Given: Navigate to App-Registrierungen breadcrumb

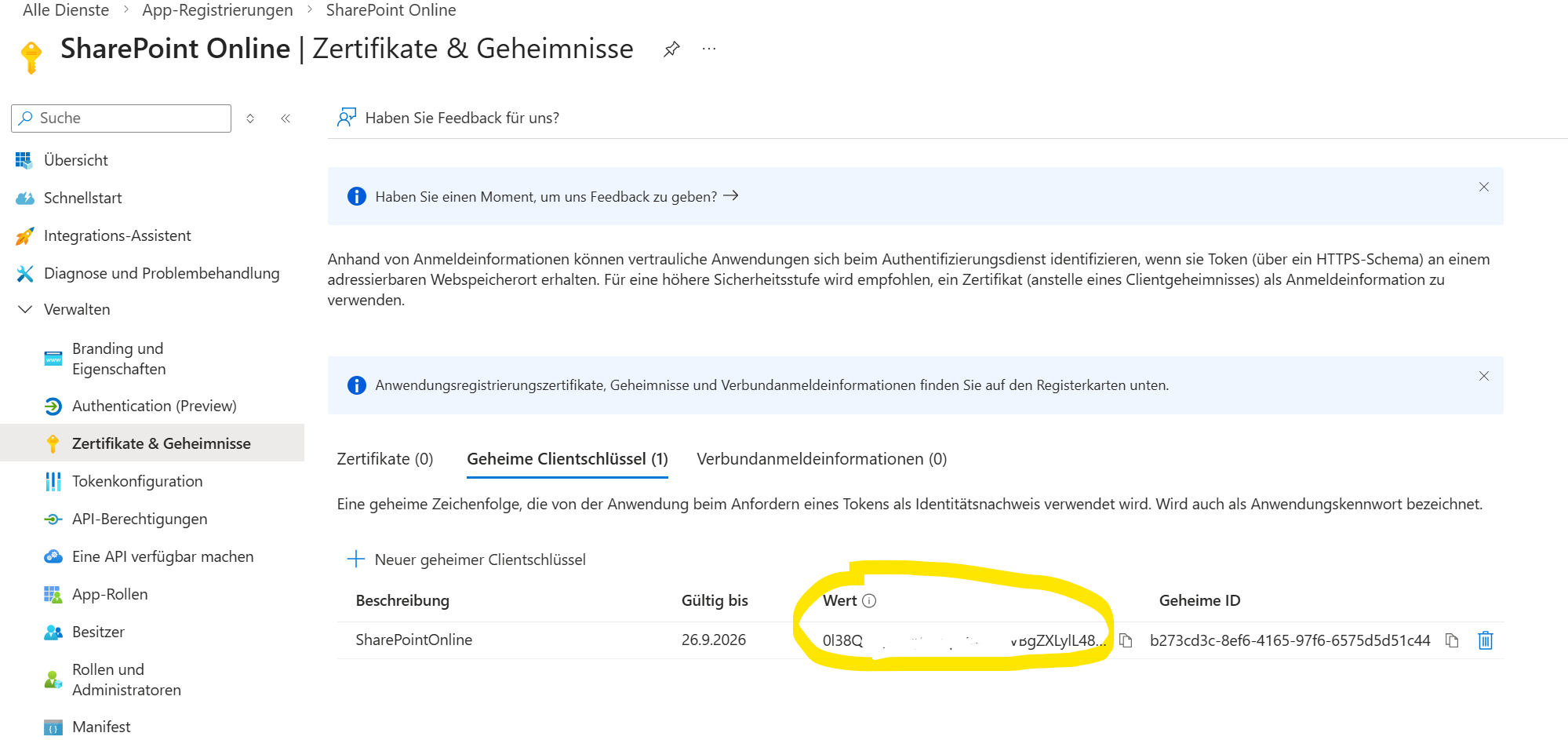Looking at the screenshot, I should coord(217,10).
